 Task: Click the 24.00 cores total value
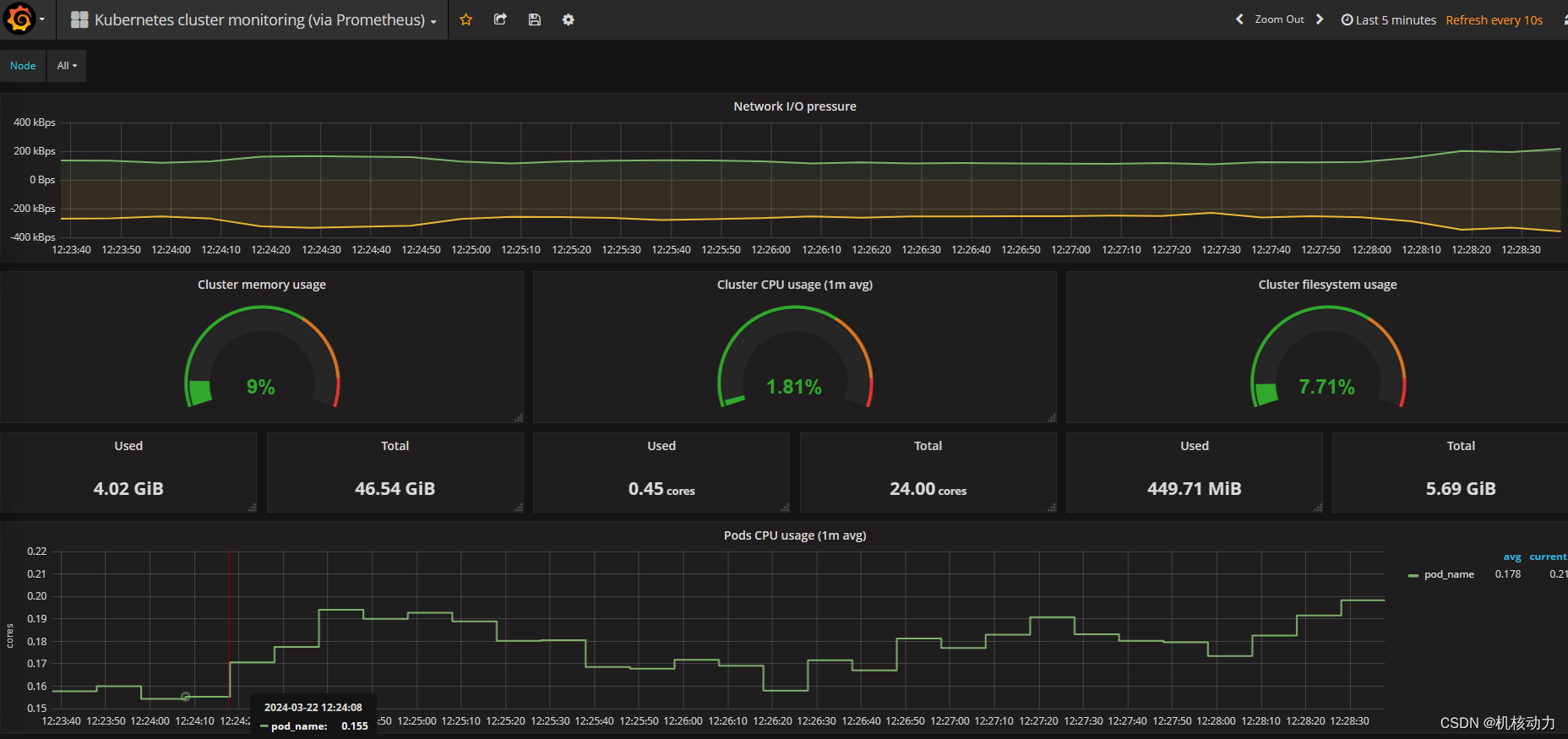(x=928, y=489)
